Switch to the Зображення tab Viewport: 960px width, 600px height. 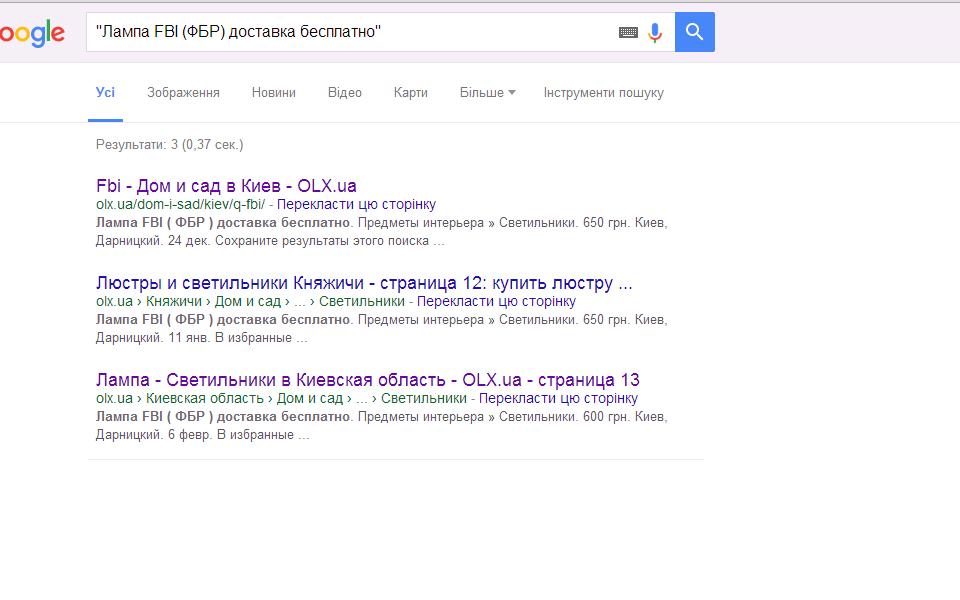pos(183,92)
